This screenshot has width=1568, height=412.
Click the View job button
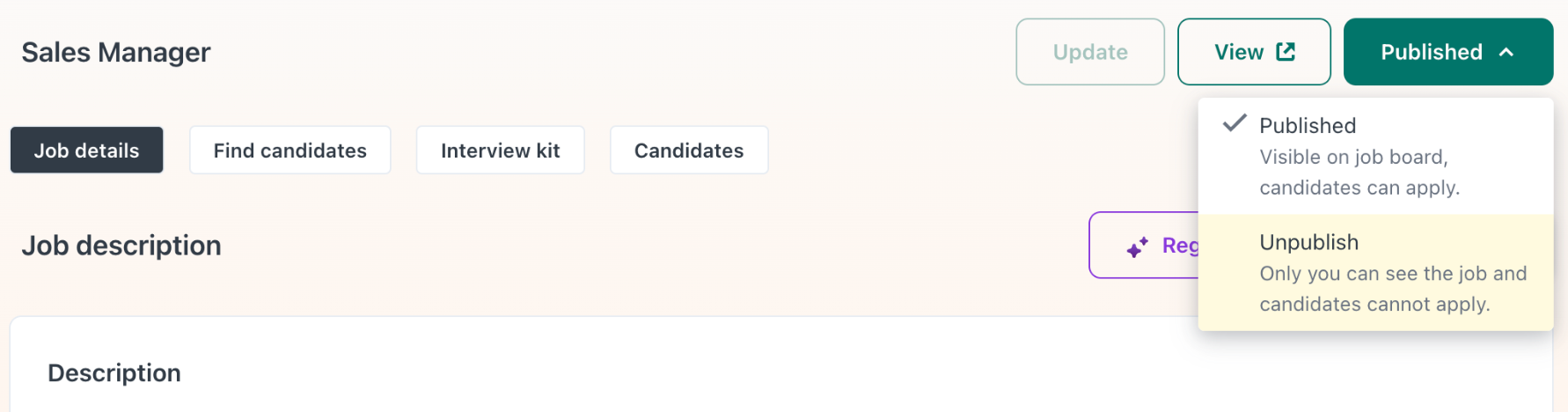click(x=1254, y=52)
